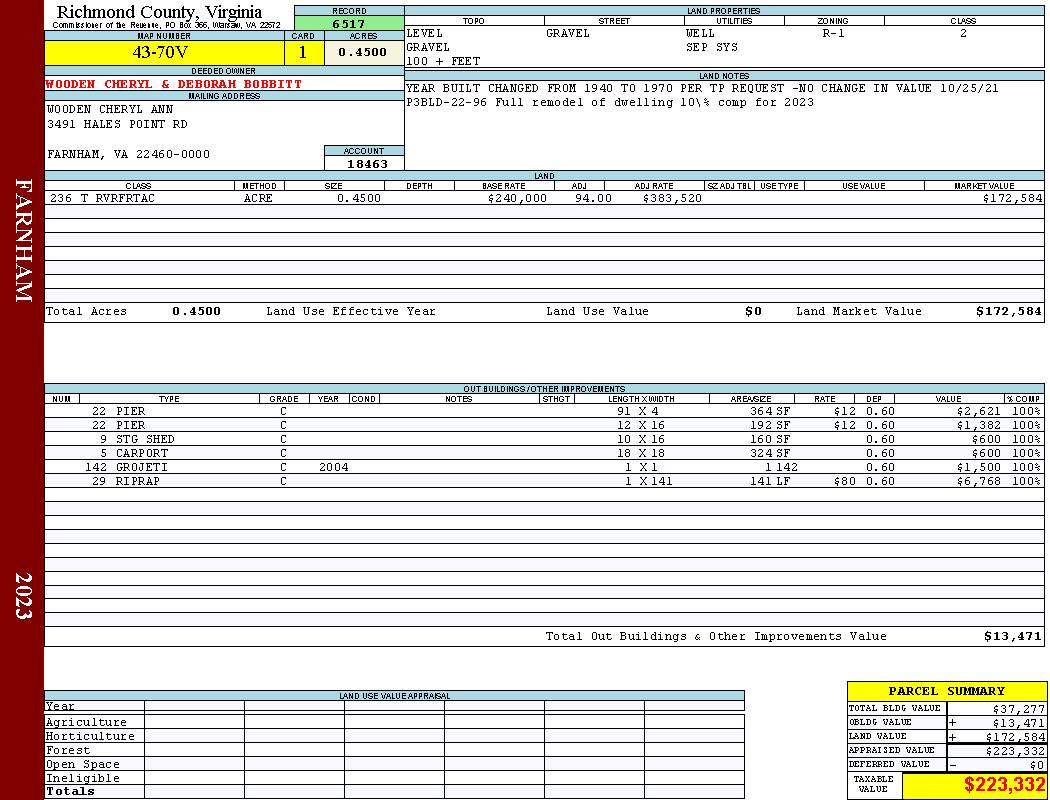Click the base rate $240,000
Screen dimensions: 1050x800
pos(518,199)
